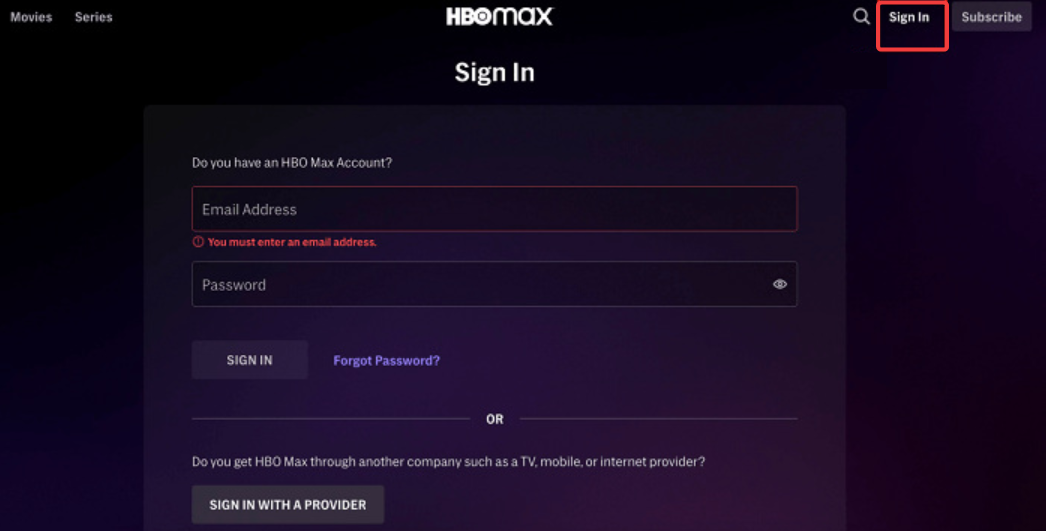The image size is (1046, 531).
Task: Open search with the magnifying glass icon
Action: pyautogui.click(x=861, y=17)
